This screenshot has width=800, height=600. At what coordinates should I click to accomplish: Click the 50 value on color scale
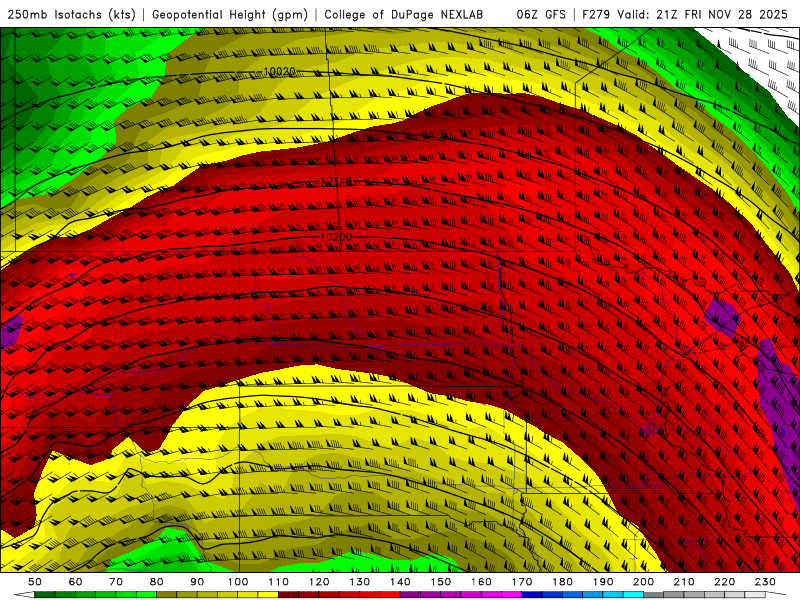coord(35,582)
